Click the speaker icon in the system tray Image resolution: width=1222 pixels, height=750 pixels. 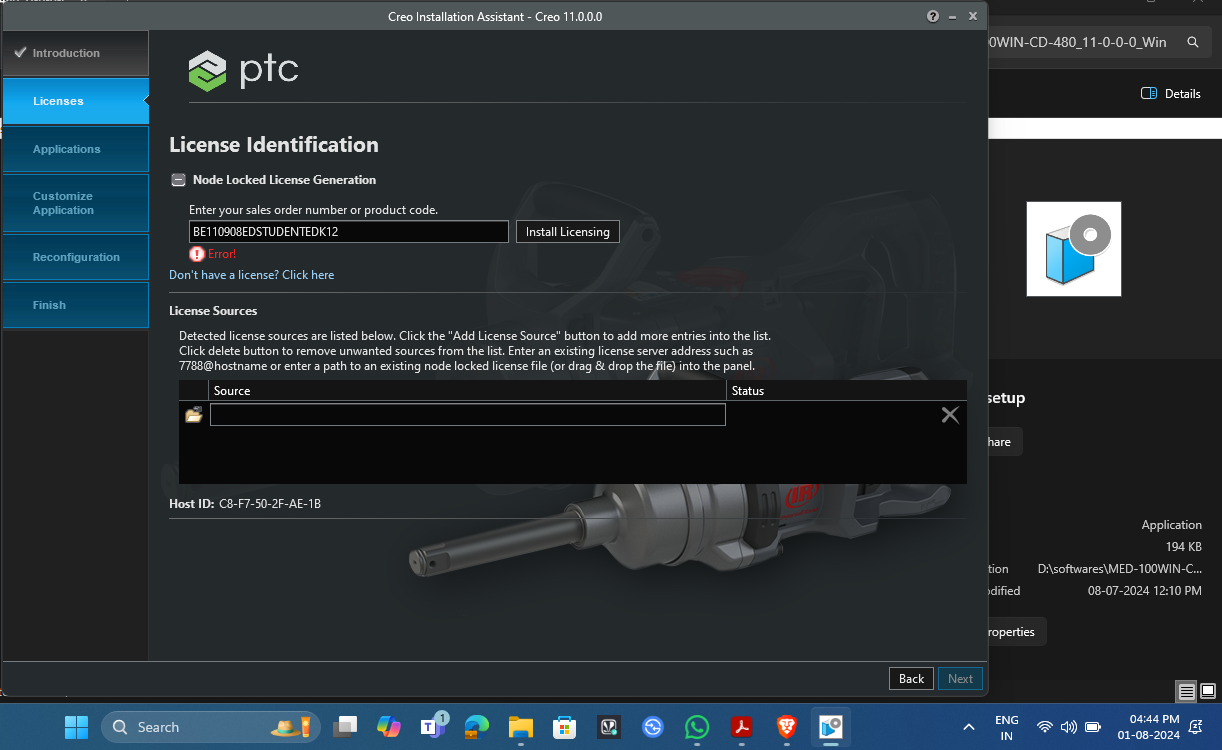pyautogui.click(x=1069, y=727)
